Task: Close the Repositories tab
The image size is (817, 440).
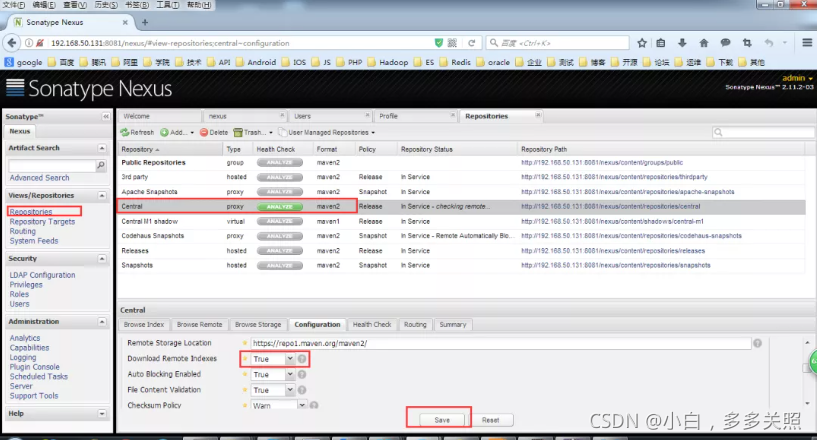Action: click(x=538, y=115)
